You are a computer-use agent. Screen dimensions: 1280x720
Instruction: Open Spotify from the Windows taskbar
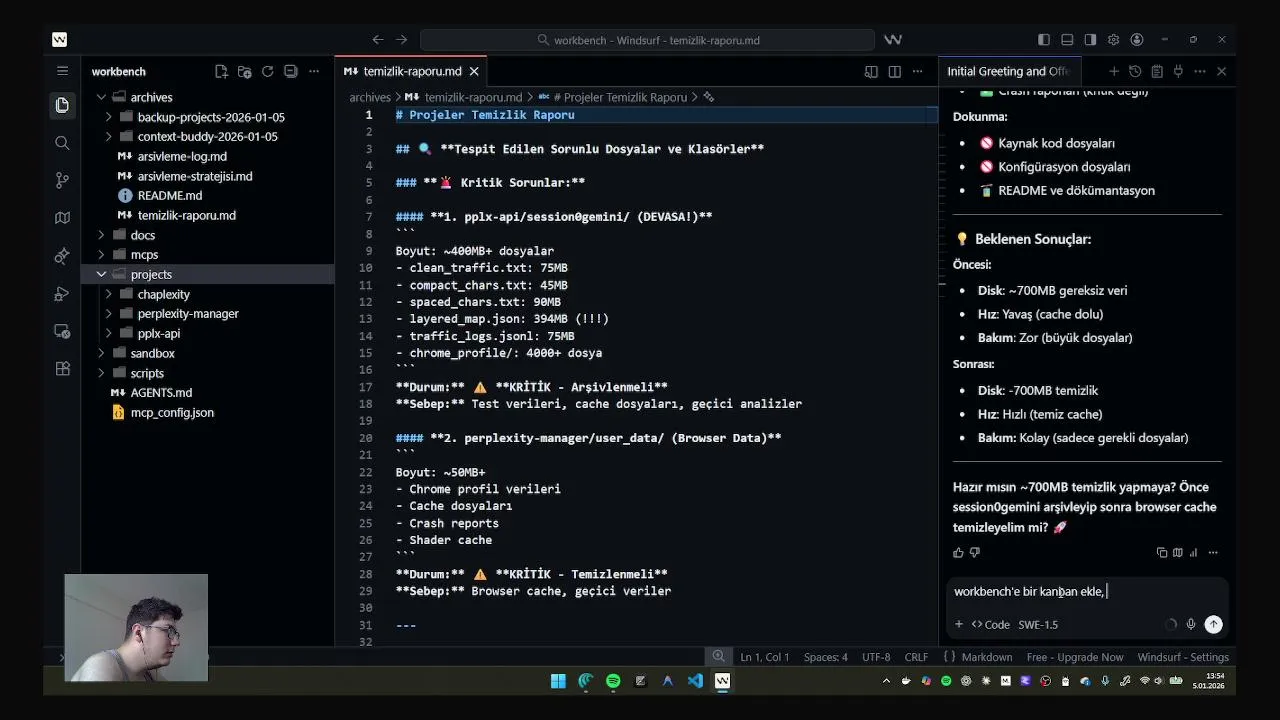[613, 681]
